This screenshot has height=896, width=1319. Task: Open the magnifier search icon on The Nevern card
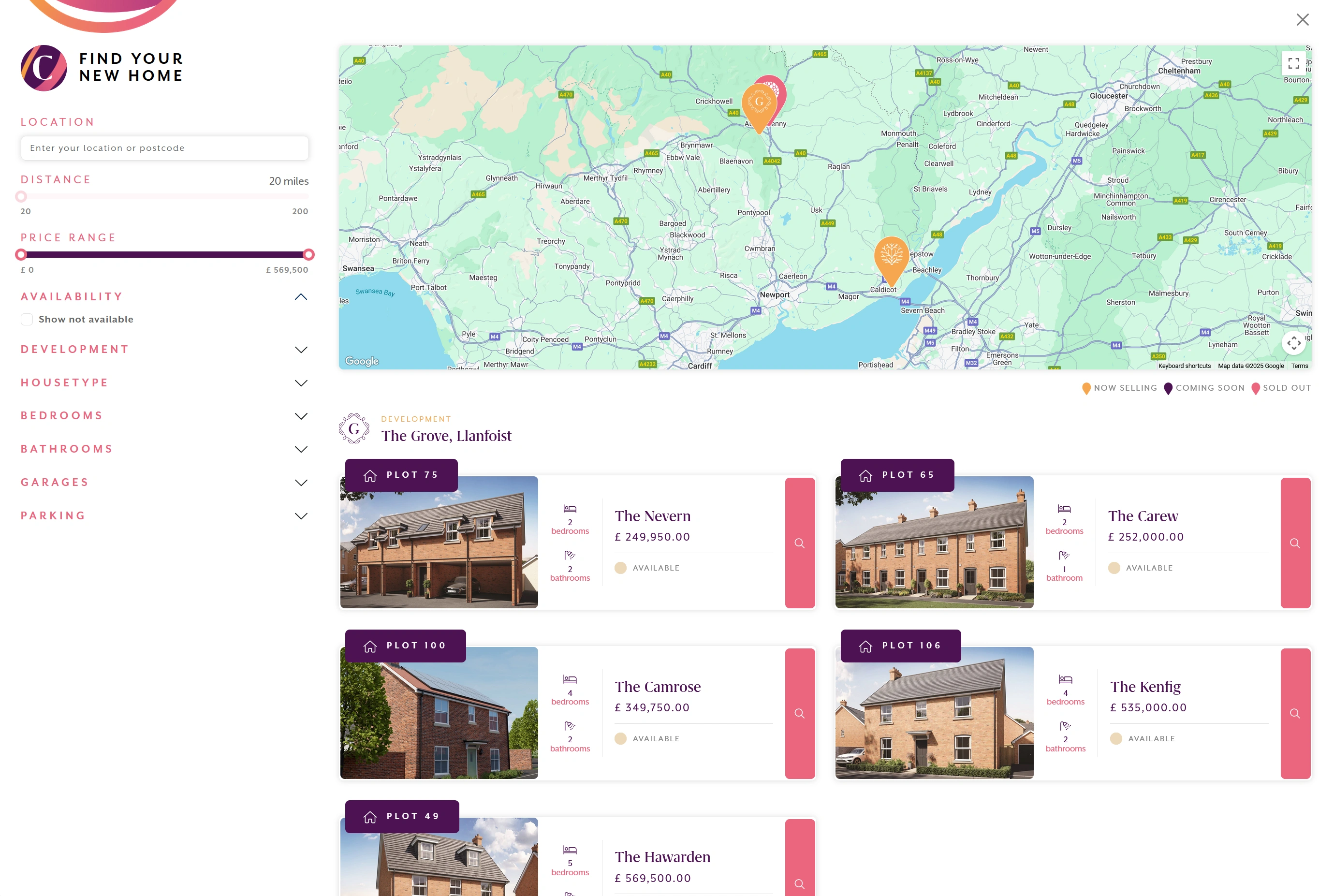800,543
